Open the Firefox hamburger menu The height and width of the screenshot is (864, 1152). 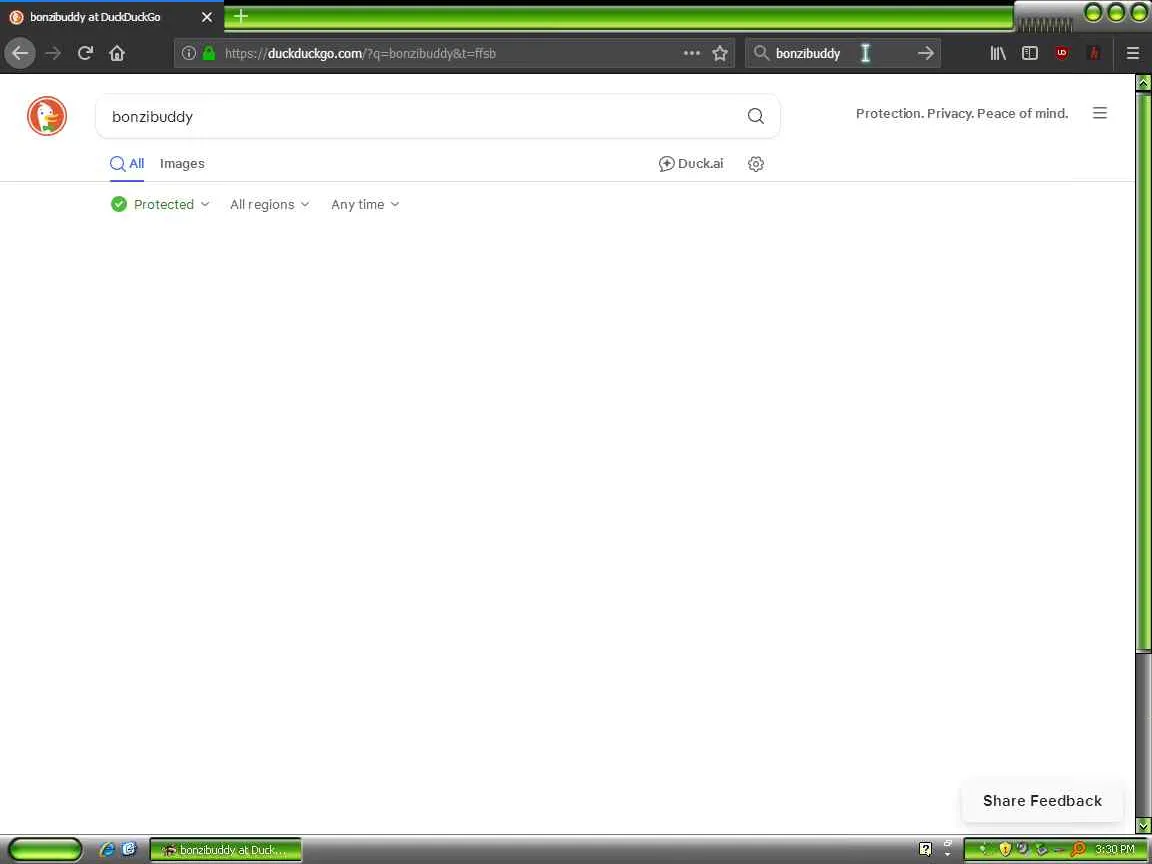point(1133,53)
